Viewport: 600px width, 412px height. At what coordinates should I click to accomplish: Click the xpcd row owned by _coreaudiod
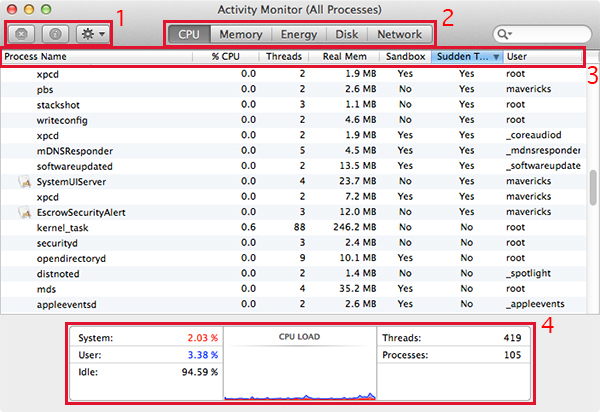click(293, 135)
